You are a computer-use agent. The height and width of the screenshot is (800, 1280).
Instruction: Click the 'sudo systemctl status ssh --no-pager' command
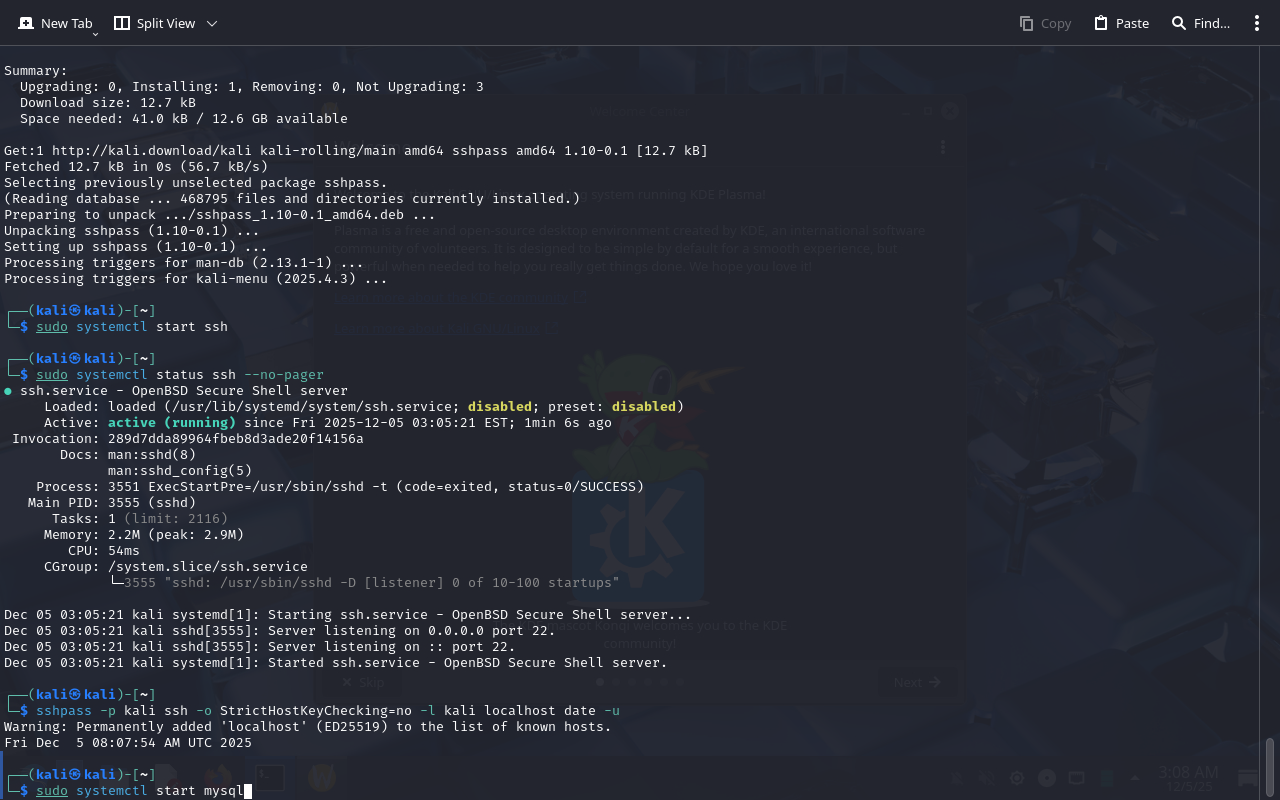[x=180, y=375]
